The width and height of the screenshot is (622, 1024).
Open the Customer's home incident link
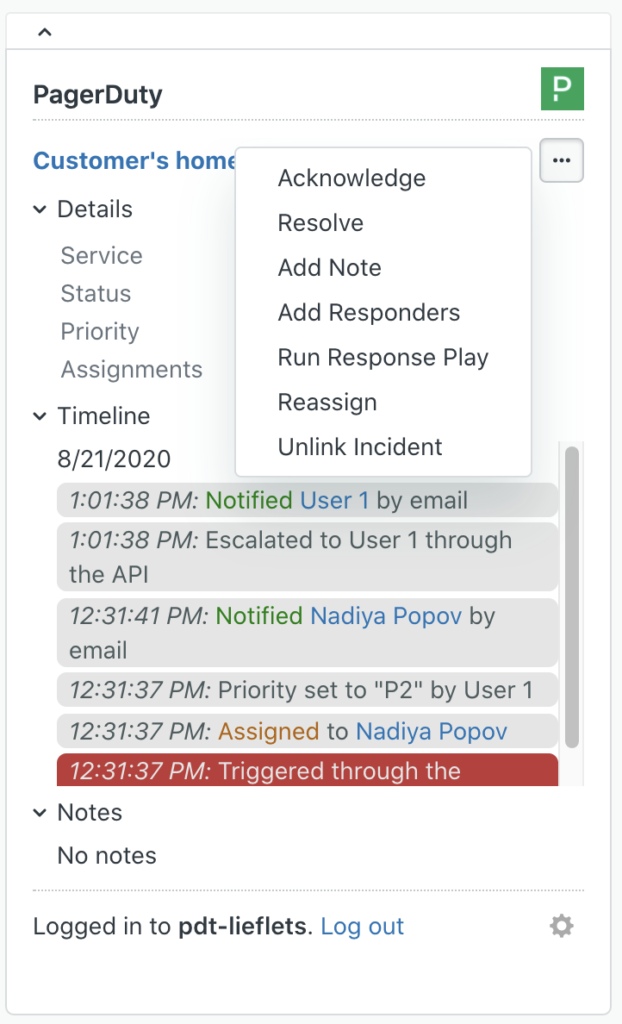click(134, 161)
